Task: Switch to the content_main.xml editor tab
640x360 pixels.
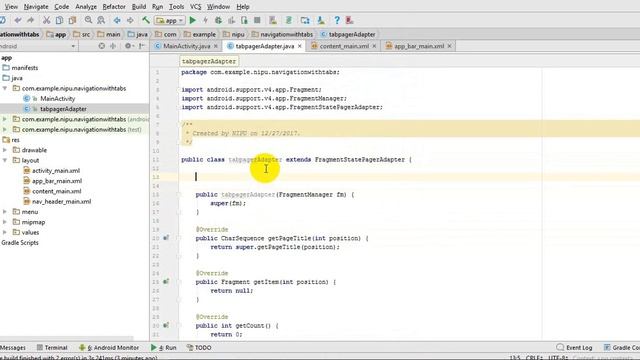Action: [344, 46]
